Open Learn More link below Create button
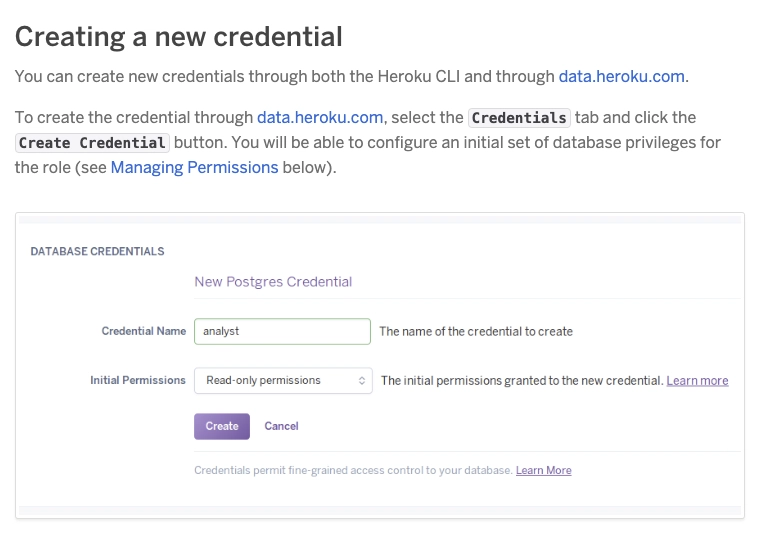Image resolution: width=766 pixels, height=539 pixels. click(x=544, y=470)
